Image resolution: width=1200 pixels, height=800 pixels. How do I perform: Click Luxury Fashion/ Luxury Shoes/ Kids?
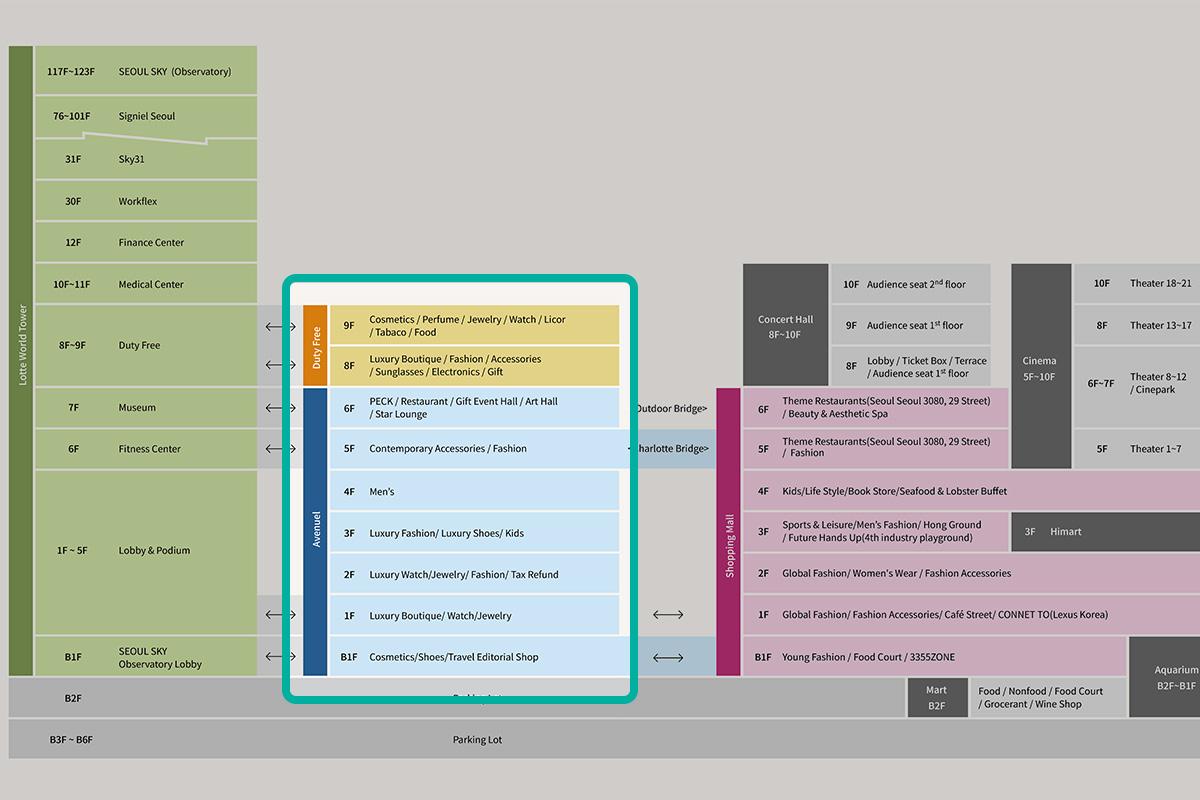pos(446,534)
